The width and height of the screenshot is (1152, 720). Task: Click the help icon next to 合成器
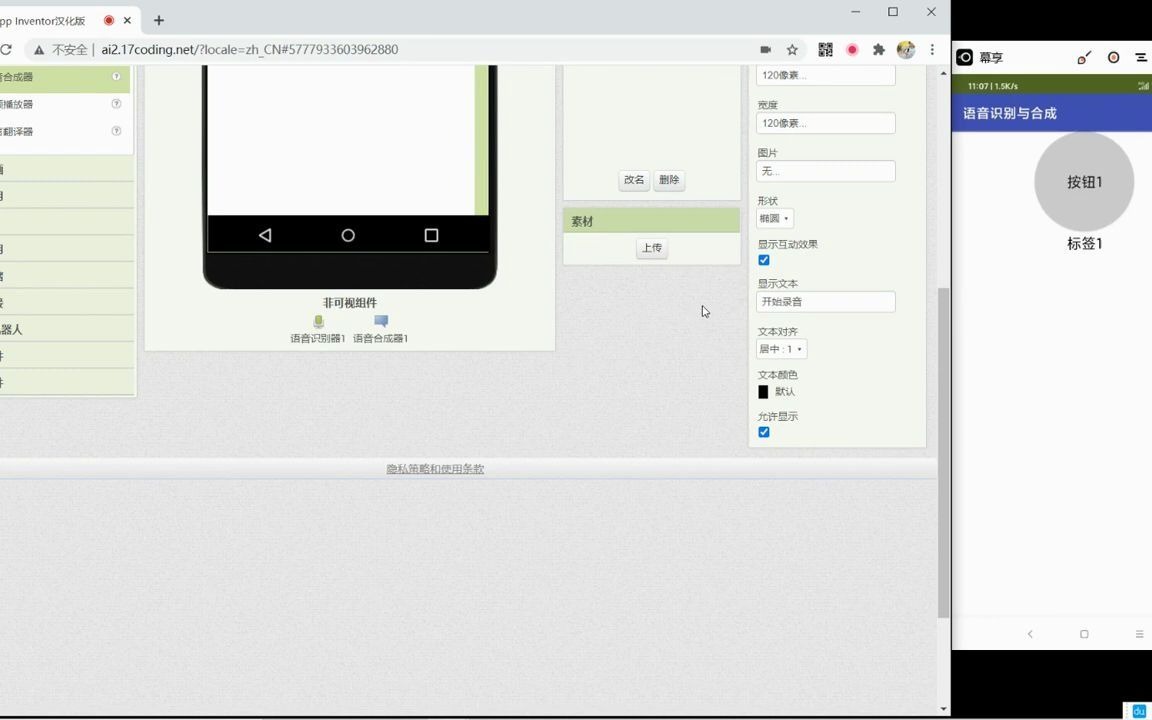click(x=116, y=76)
